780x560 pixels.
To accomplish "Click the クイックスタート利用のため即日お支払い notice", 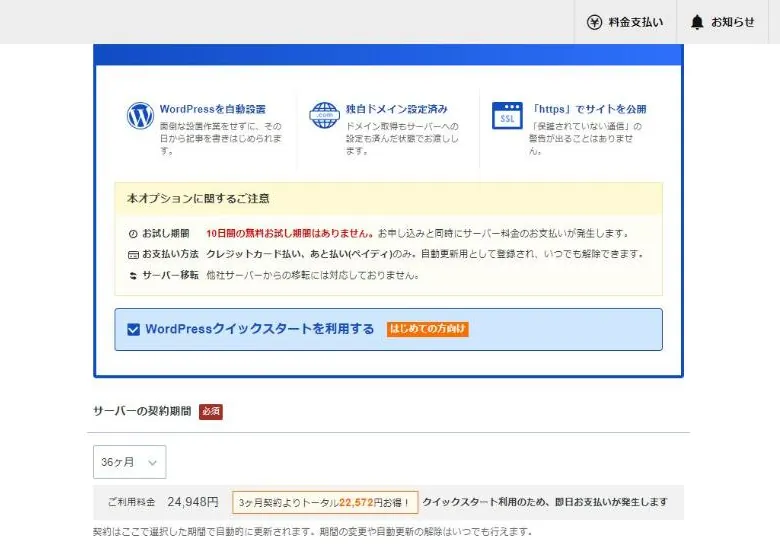I will [545, 502].
